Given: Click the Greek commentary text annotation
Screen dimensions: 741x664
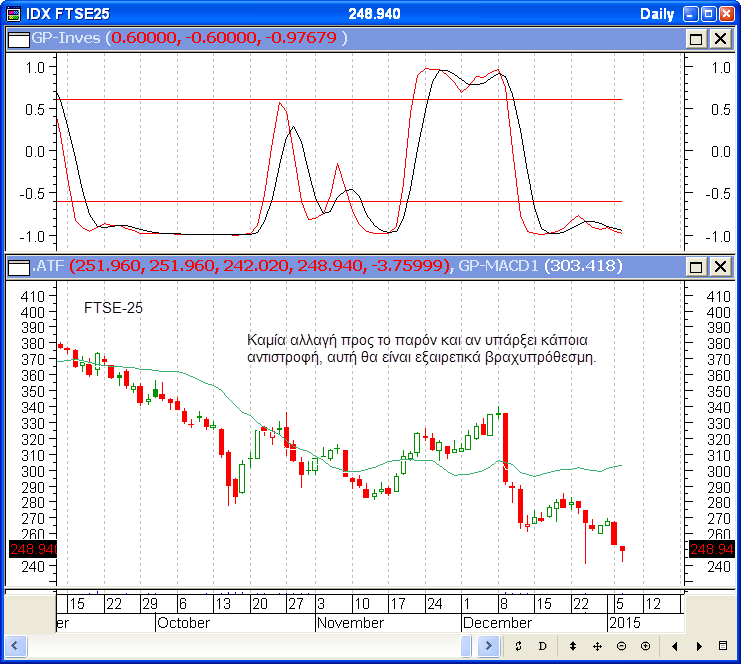Looking at the screenshot, I should point(422,348).
